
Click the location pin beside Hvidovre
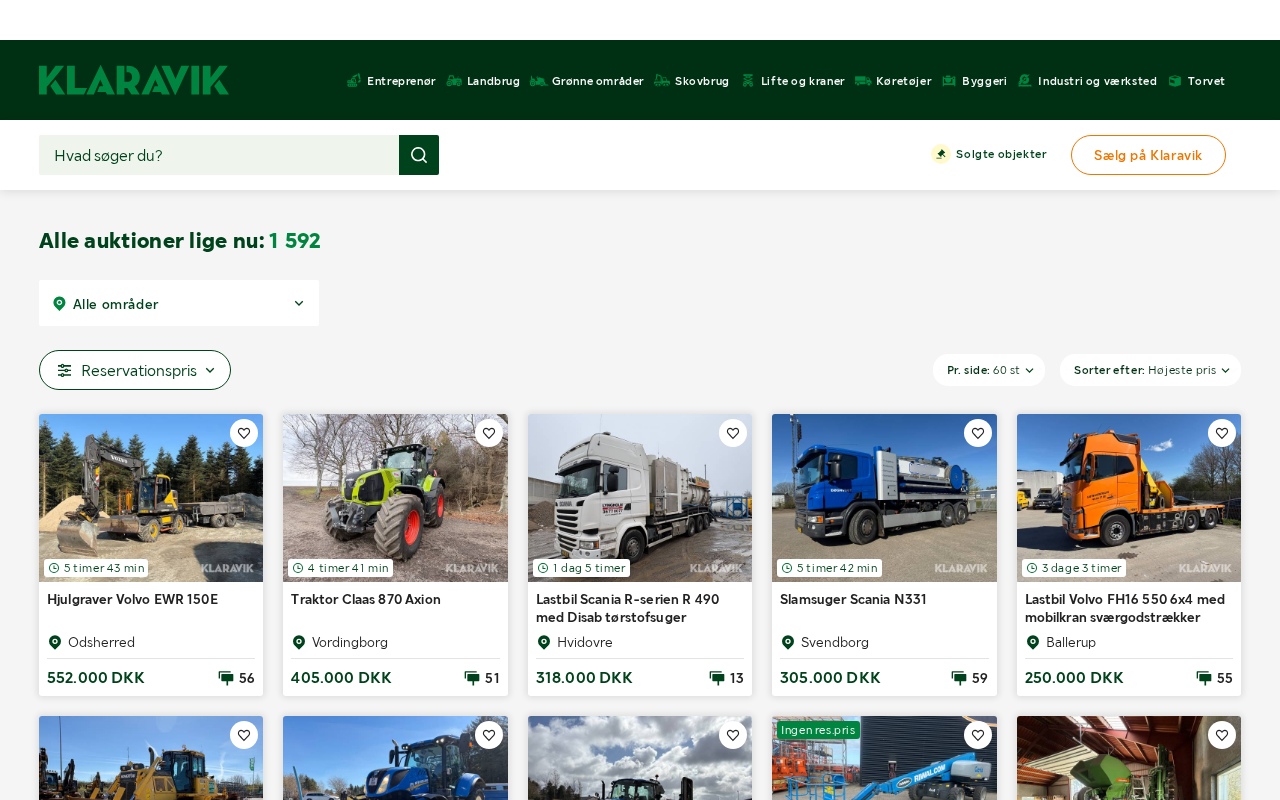click(544, 642)
